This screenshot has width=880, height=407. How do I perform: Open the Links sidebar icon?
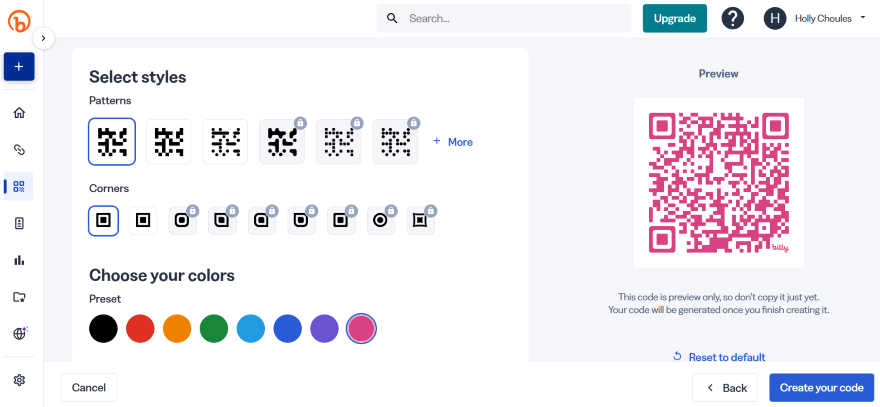[x=19, y=150]
